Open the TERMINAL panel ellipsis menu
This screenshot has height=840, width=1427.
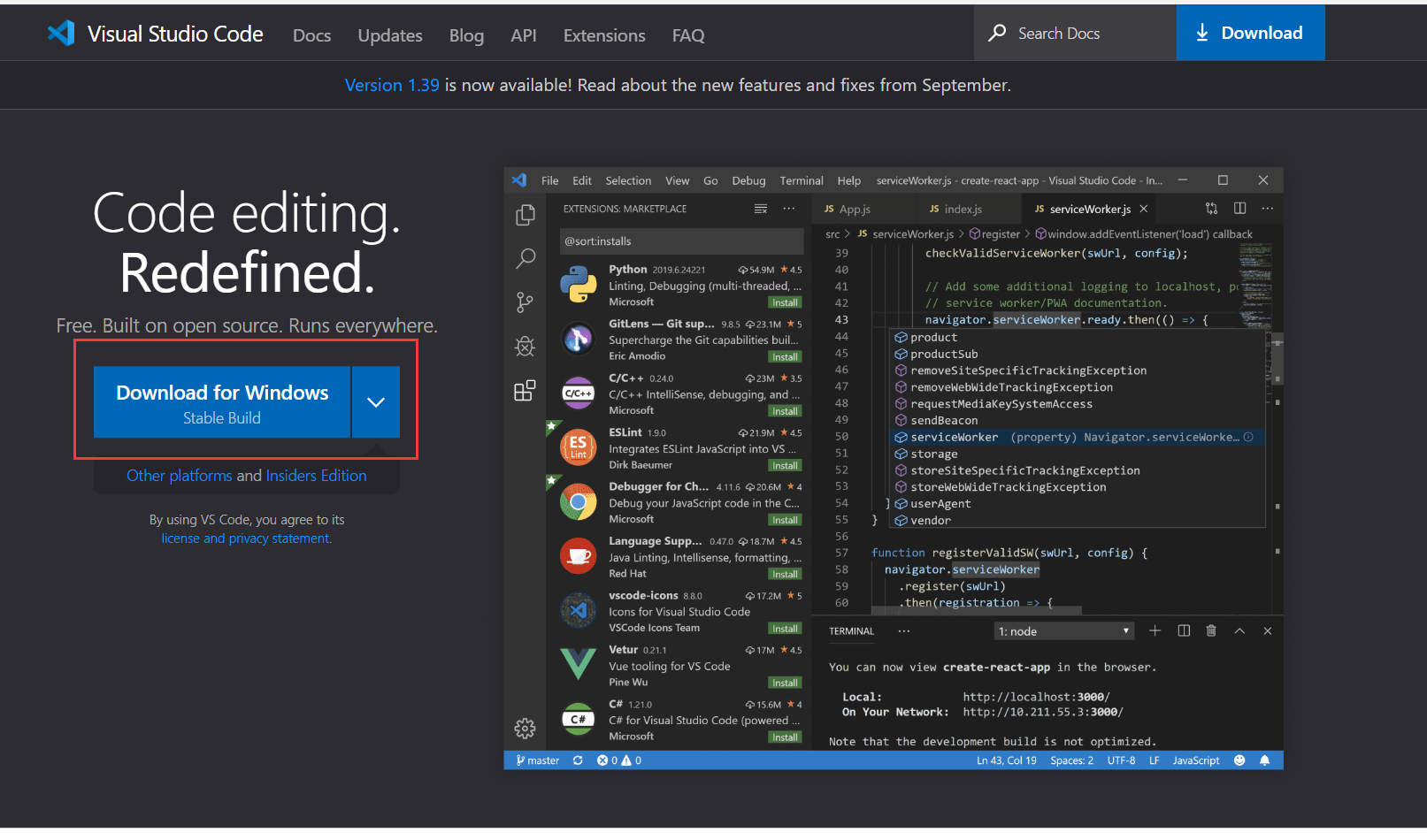[903, 630]
